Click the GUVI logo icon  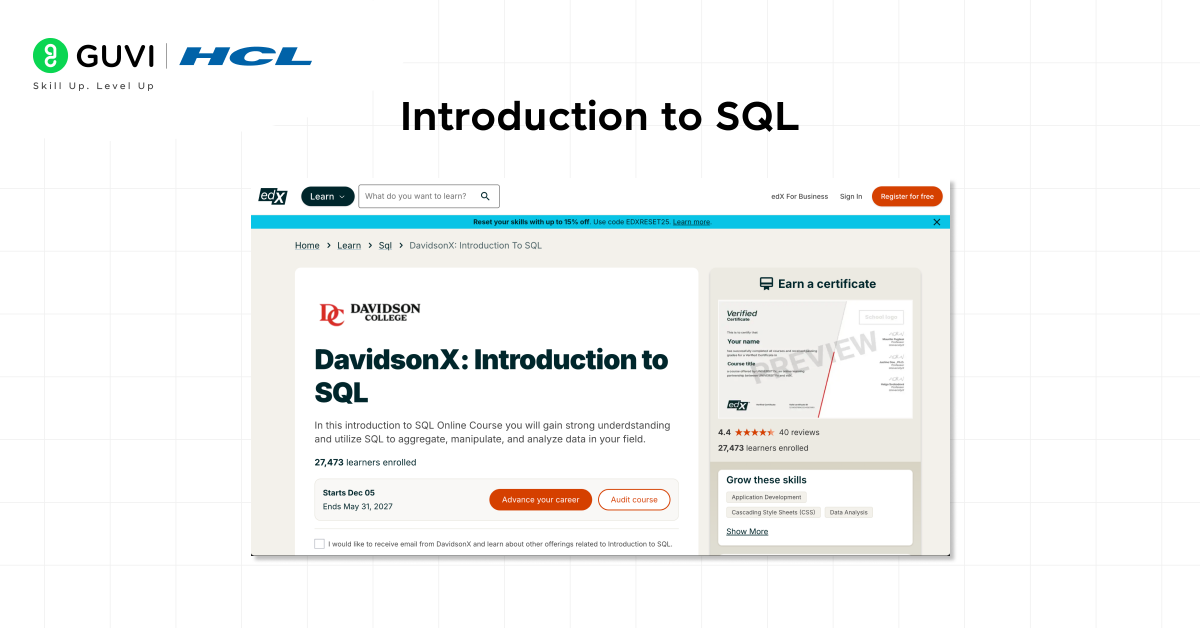click(x=50, y=55)
